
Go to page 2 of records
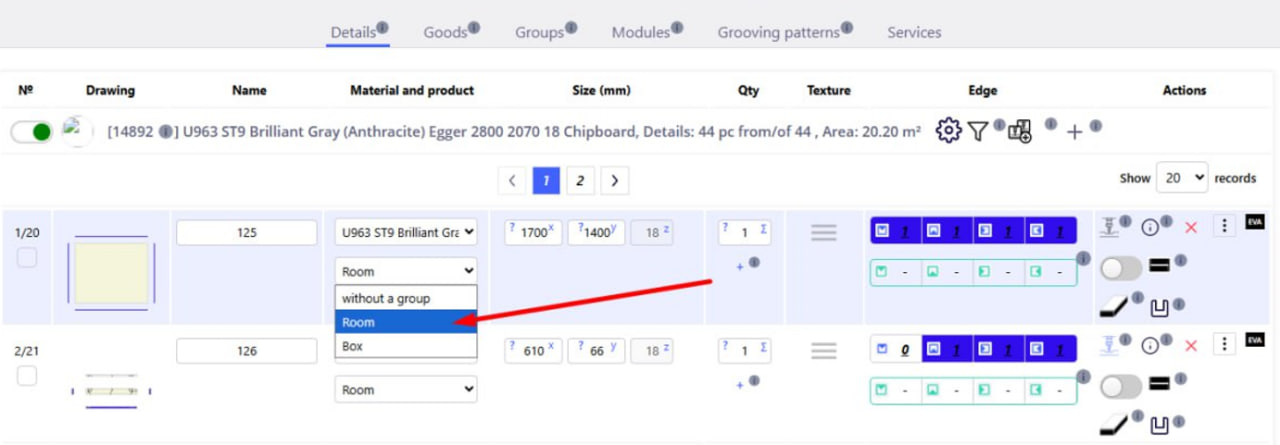(579, 181)
